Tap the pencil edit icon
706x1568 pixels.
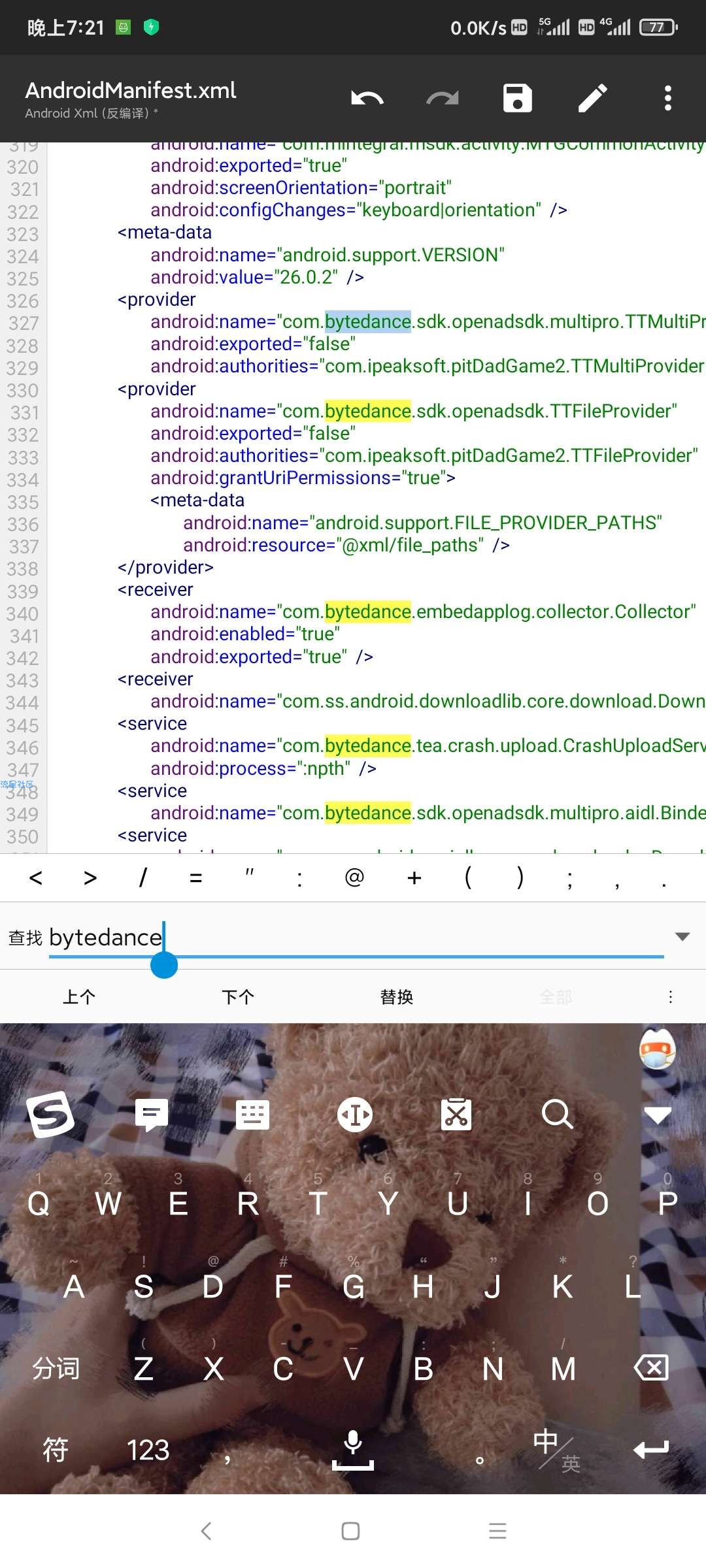(x=593, y=98)
